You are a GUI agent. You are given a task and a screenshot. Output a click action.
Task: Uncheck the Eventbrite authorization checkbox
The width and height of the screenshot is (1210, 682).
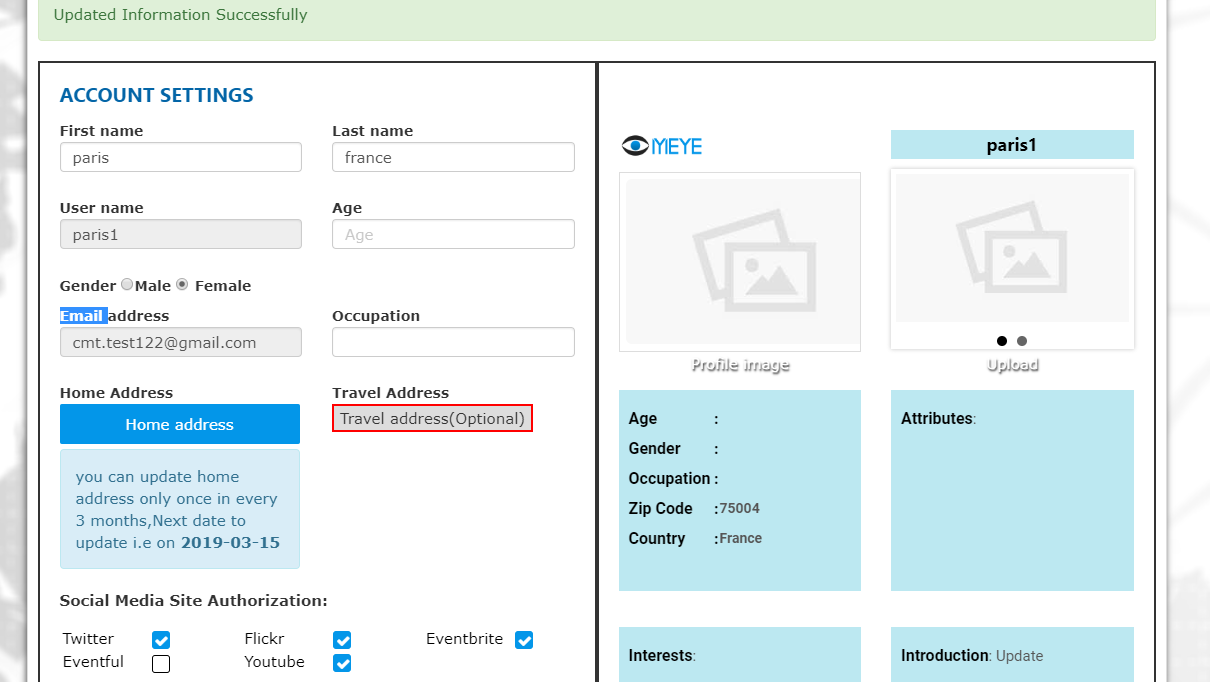(x=524, y=640)
